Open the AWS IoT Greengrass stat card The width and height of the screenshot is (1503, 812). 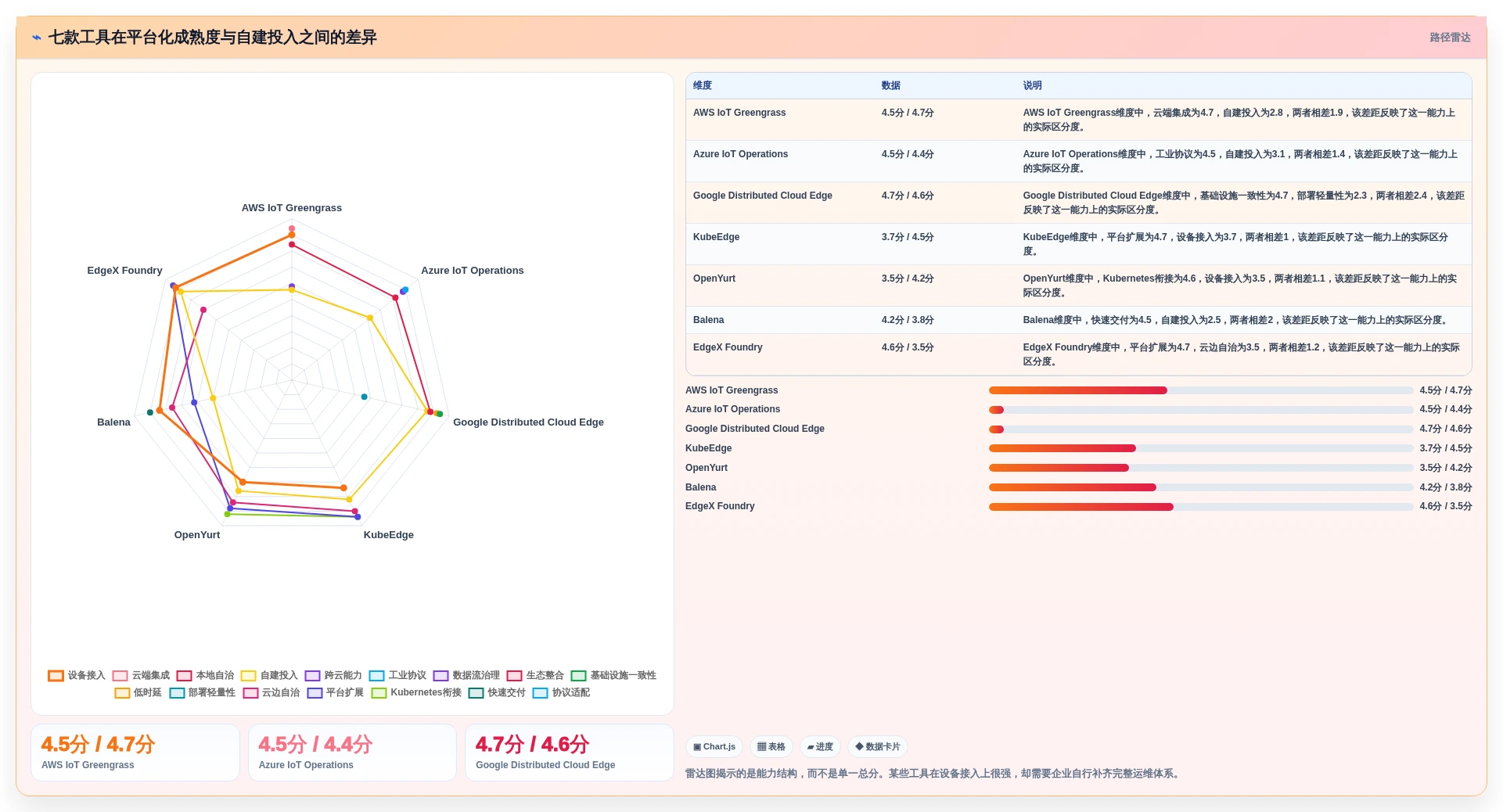click(135, 753)
